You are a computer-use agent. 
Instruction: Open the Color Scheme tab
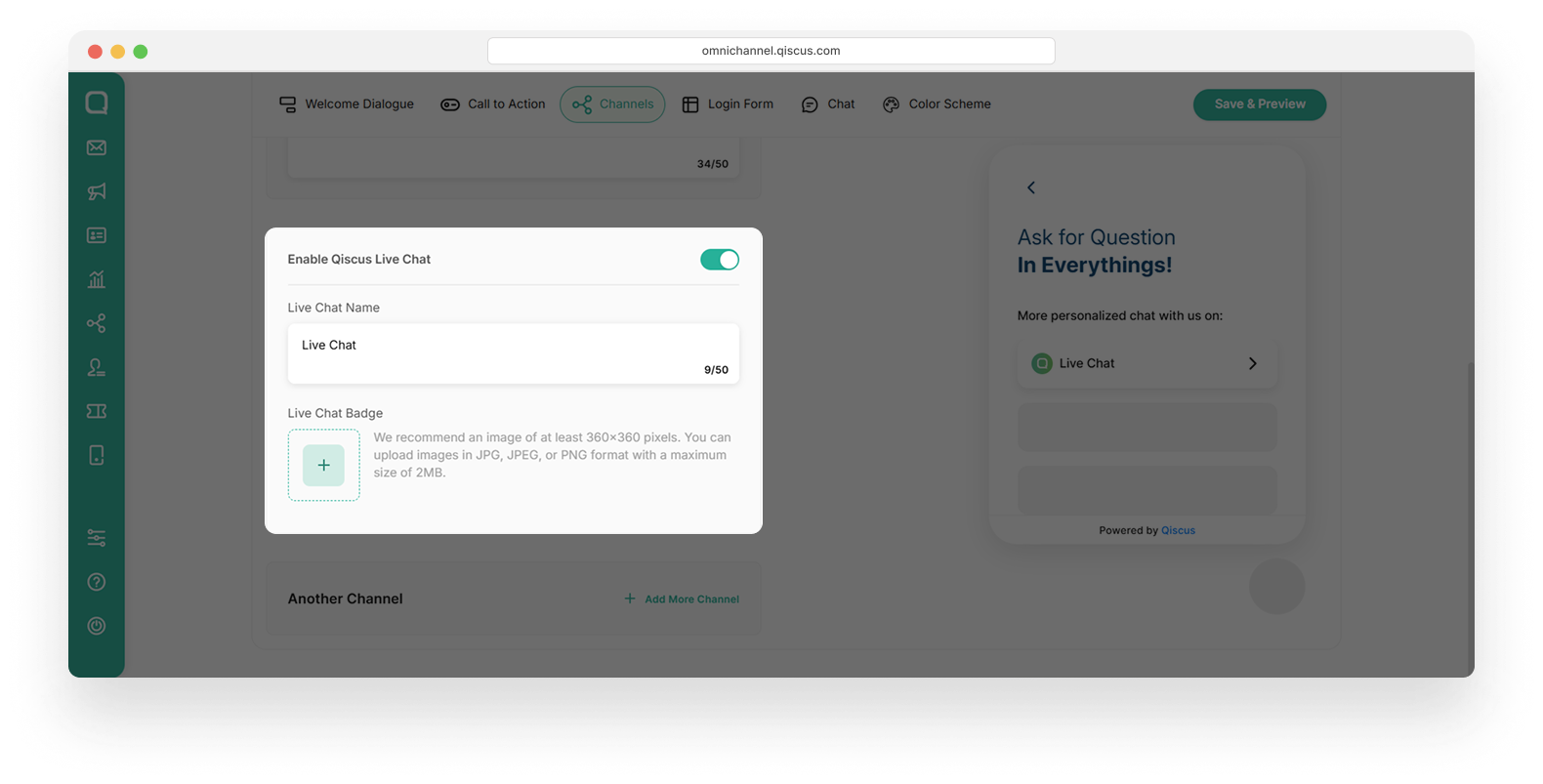[x=937, y=104]
